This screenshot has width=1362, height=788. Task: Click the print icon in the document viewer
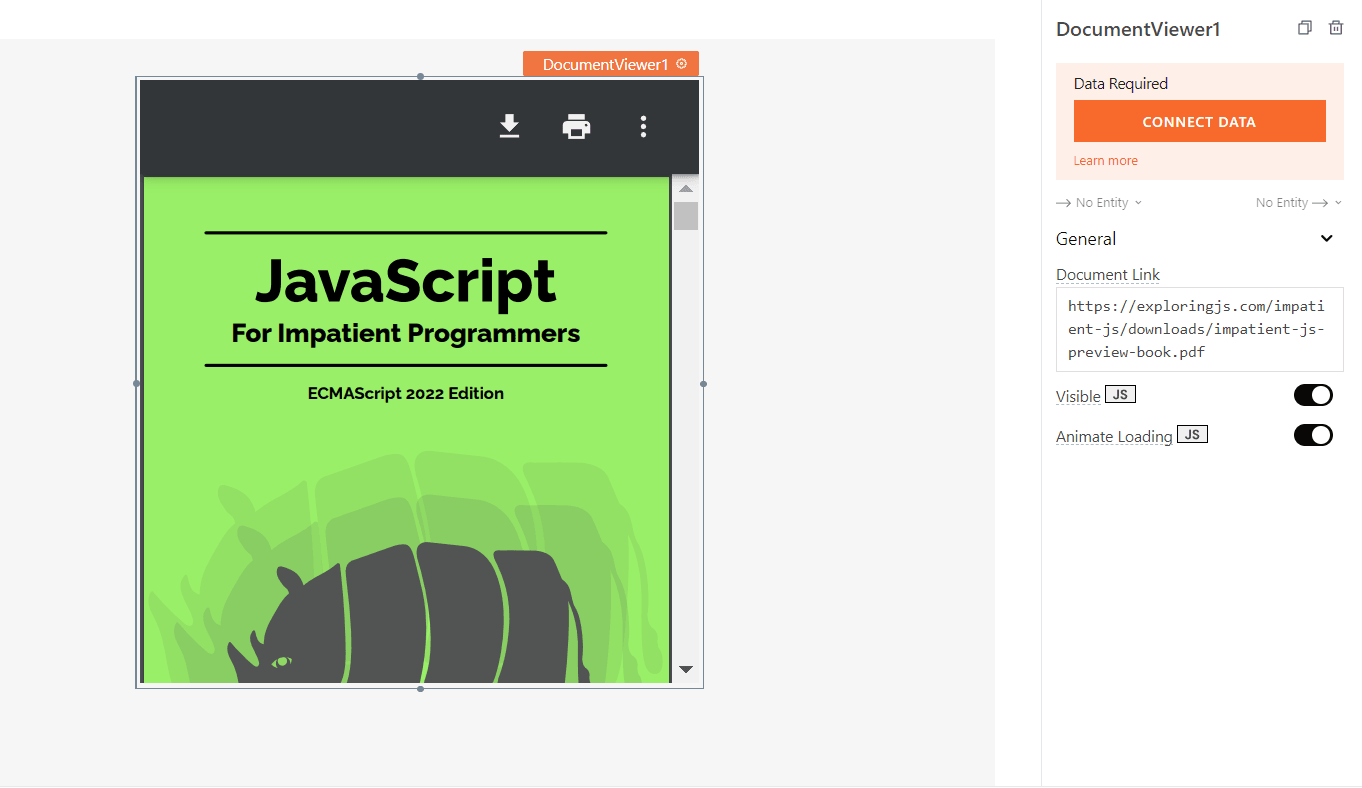coord(576,127)
